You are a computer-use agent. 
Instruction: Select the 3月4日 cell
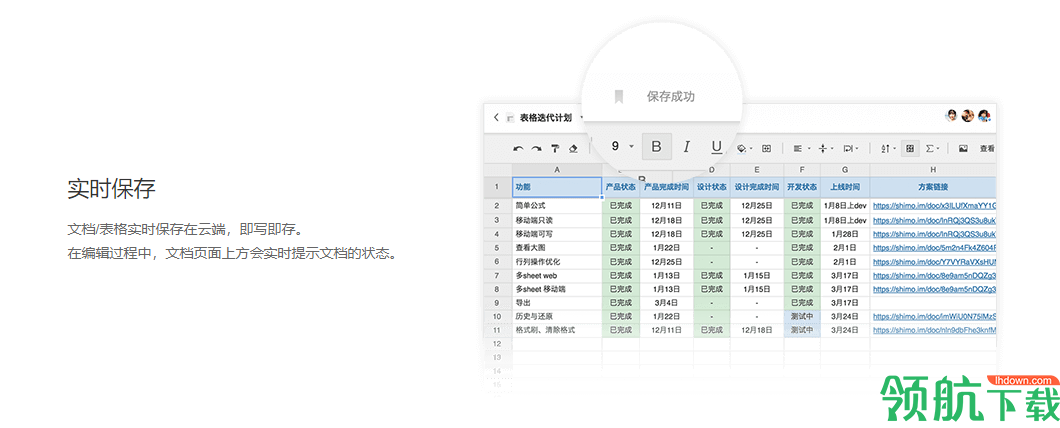[x=667, y=303]
